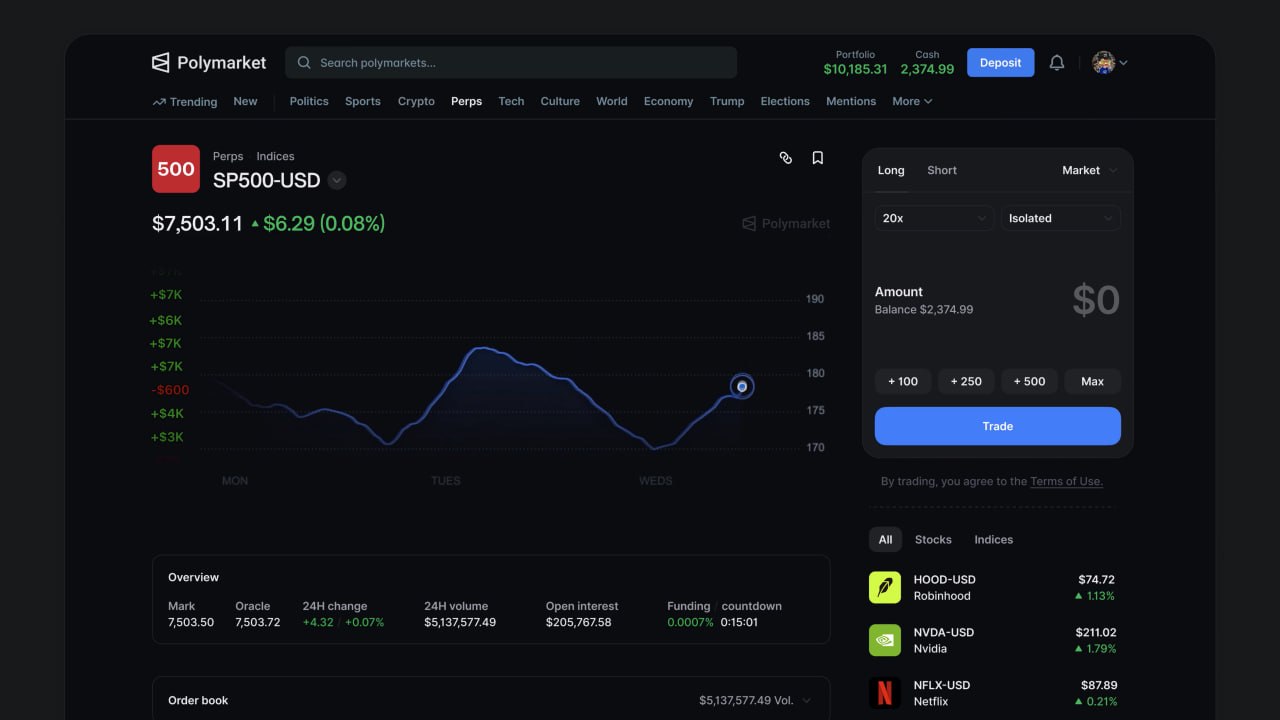Copy link with the chain icon
The height and width of the screenshot is (720, 1280).
(786, 158)
